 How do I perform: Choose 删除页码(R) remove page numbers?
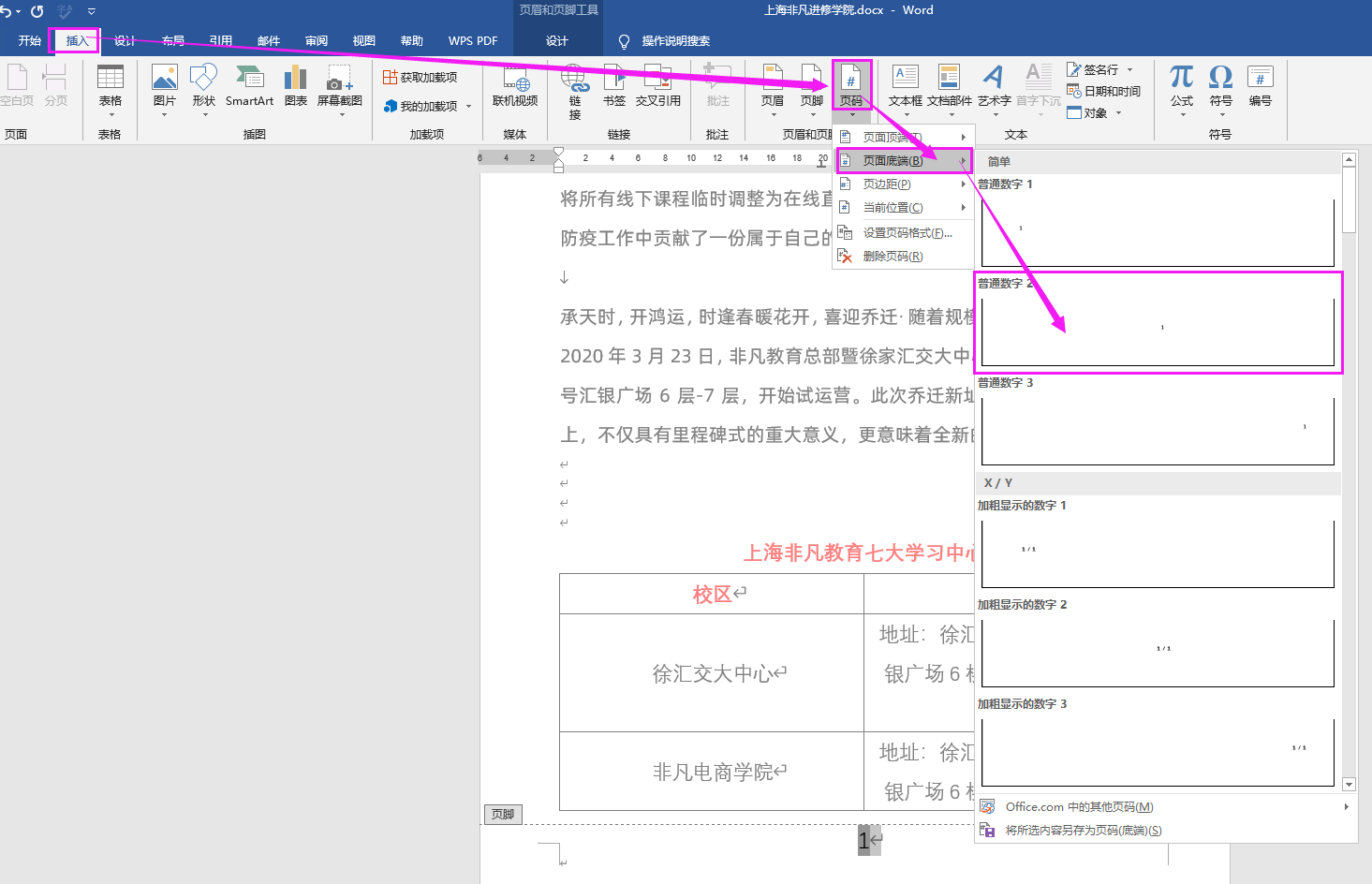pyautogui.click(x=905, y=256)
